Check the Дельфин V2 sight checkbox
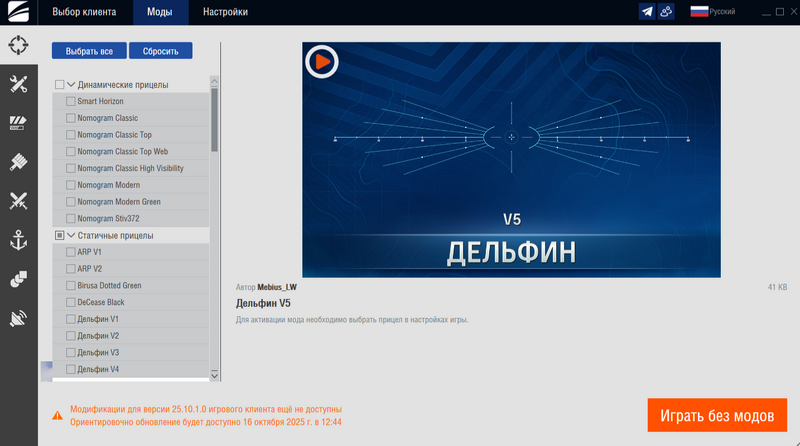 click(70, 336)
